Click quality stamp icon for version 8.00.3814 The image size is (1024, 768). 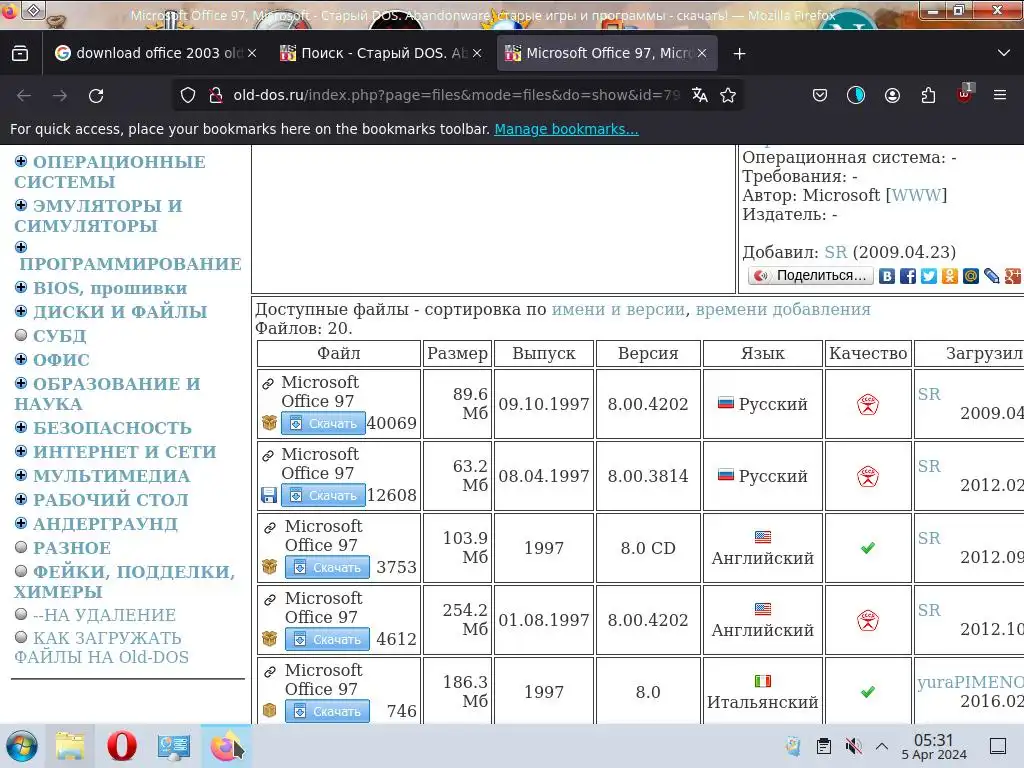(x=867, y=476)
